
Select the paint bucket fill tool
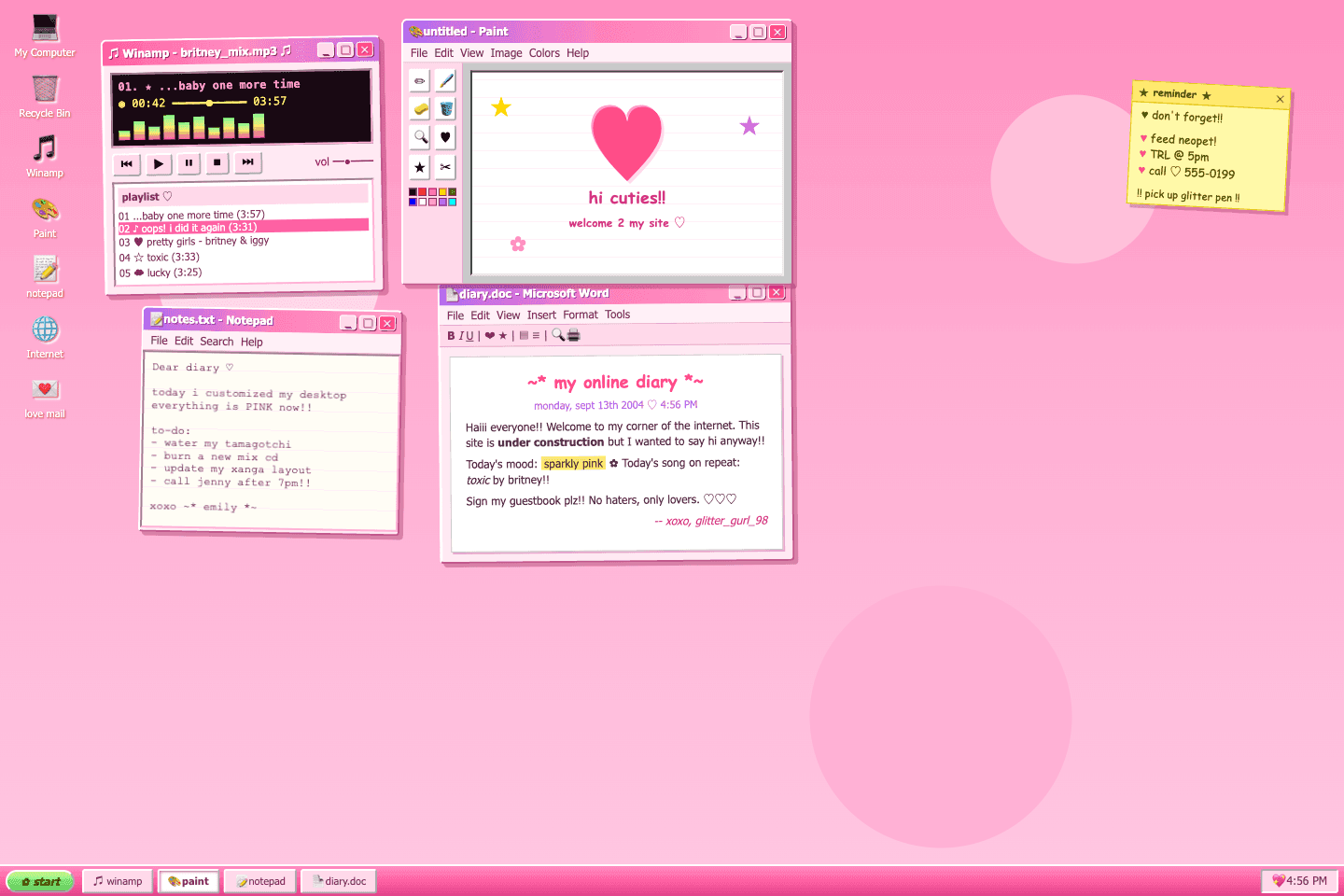tap(446, 109)
